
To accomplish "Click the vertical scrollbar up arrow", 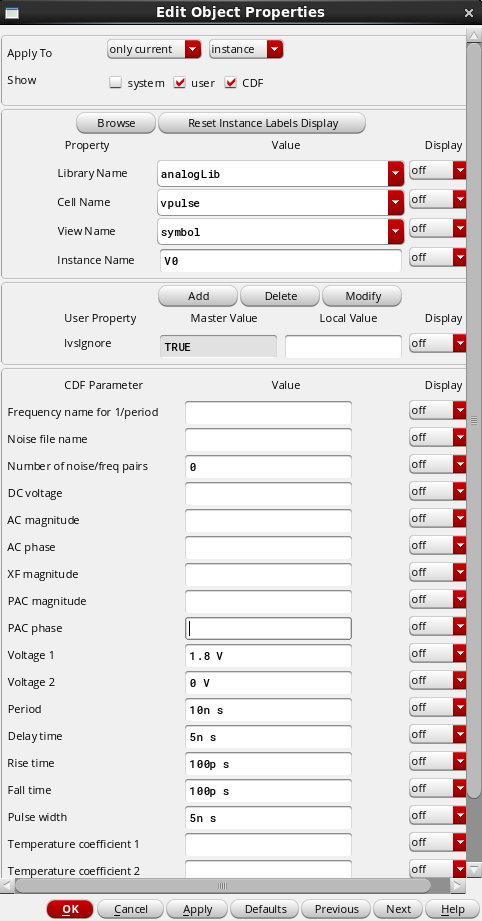I will click(474, 34).
